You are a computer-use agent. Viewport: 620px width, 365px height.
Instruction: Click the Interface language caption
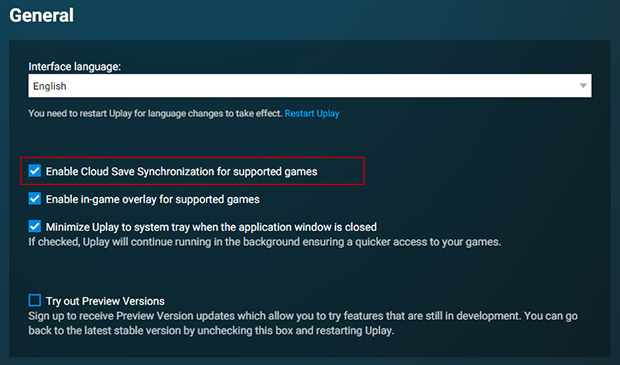[x=74, y=66]
